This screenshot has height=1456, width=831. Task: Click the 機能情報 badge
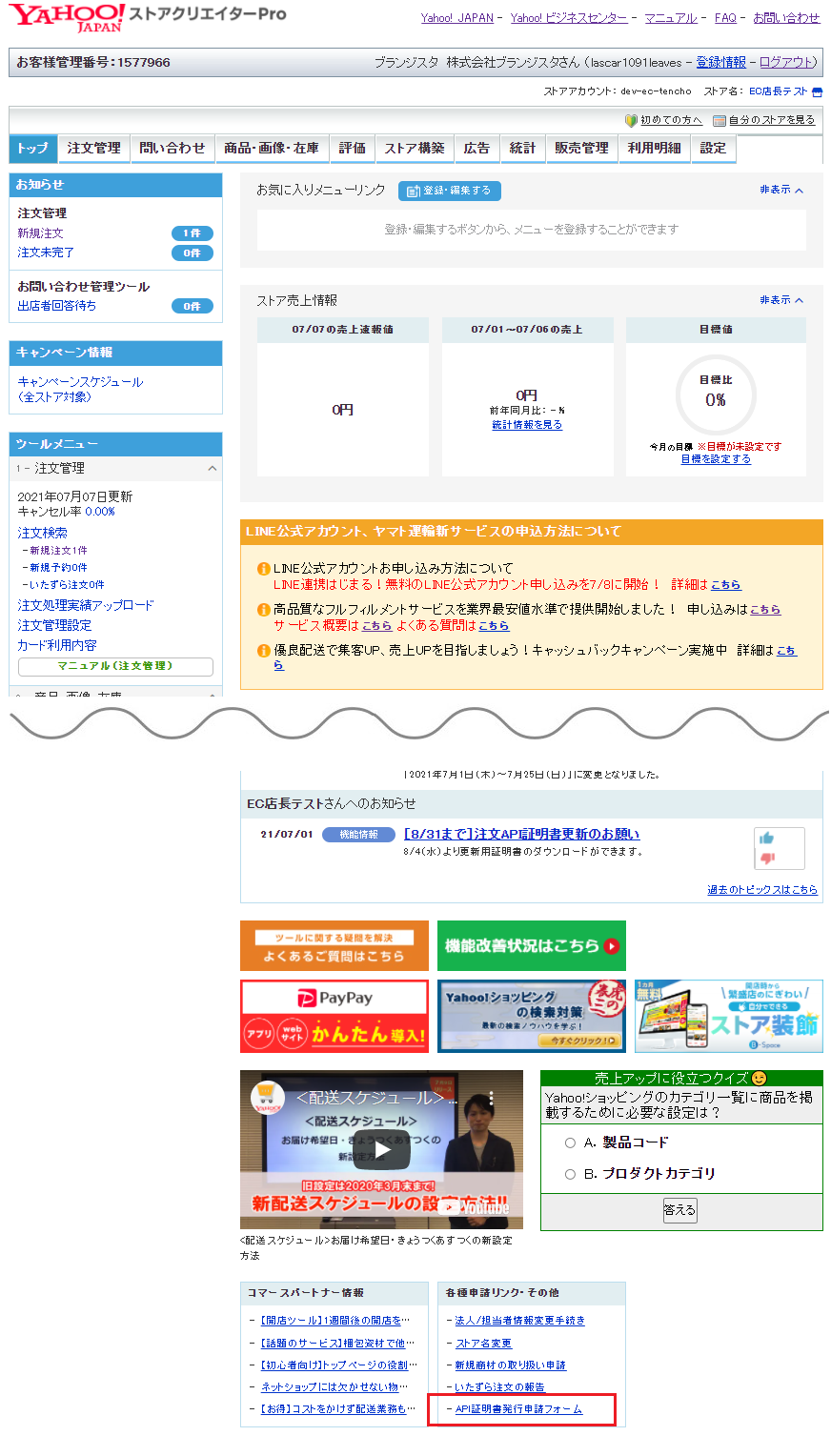[x=358, y=835]
